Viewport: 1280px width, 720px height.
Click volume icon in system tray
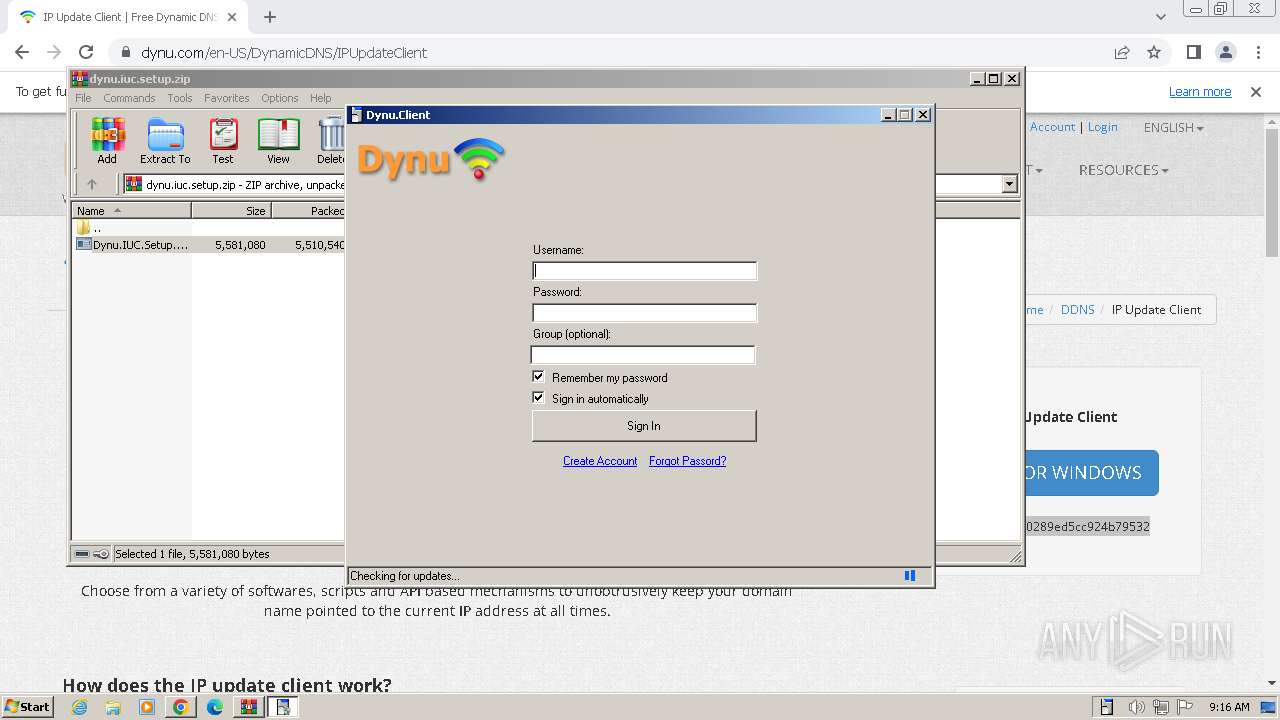point(1137,707)
